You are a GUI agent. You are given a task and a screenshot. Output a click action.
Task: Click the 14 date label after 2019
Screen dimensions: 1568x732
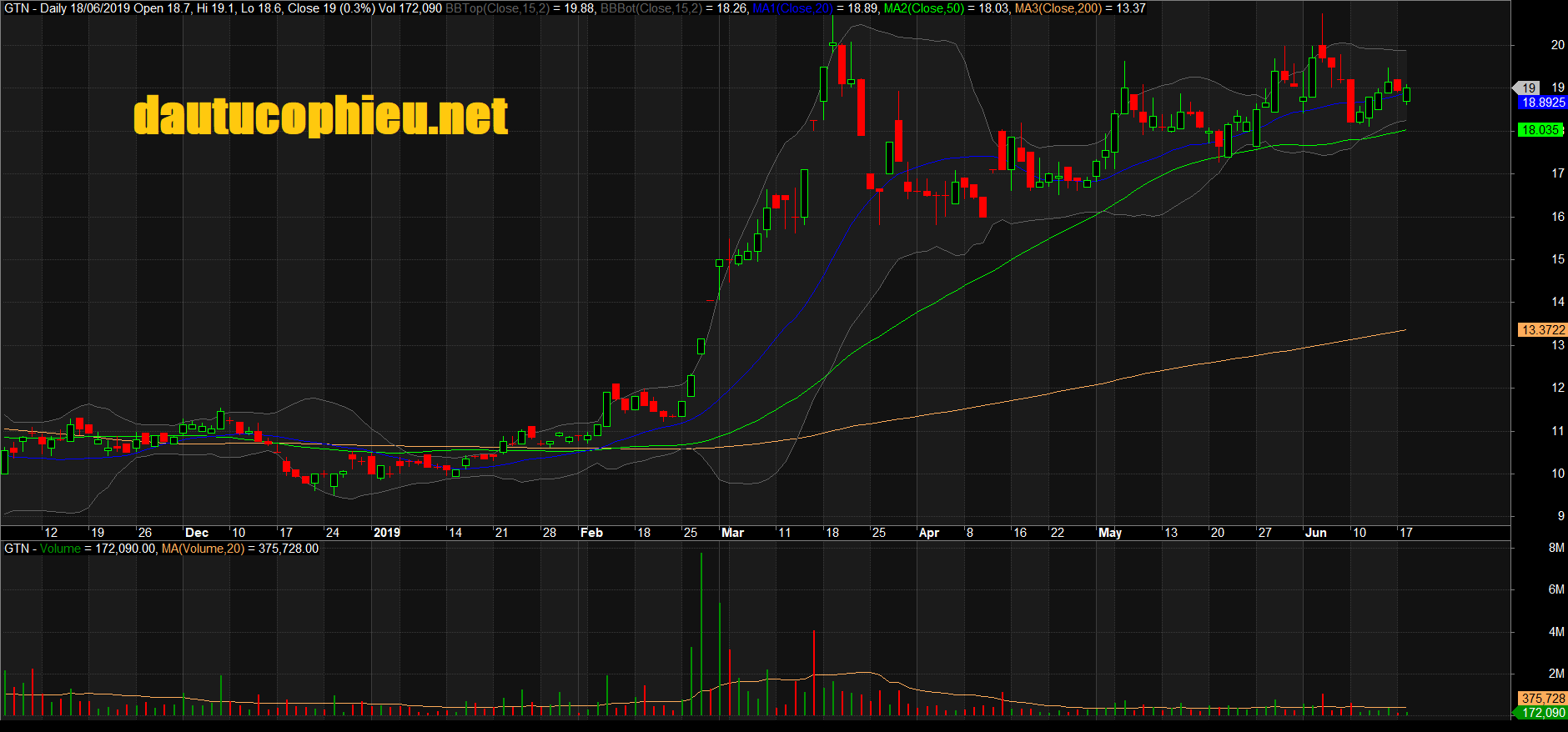[x=455, y=533]
